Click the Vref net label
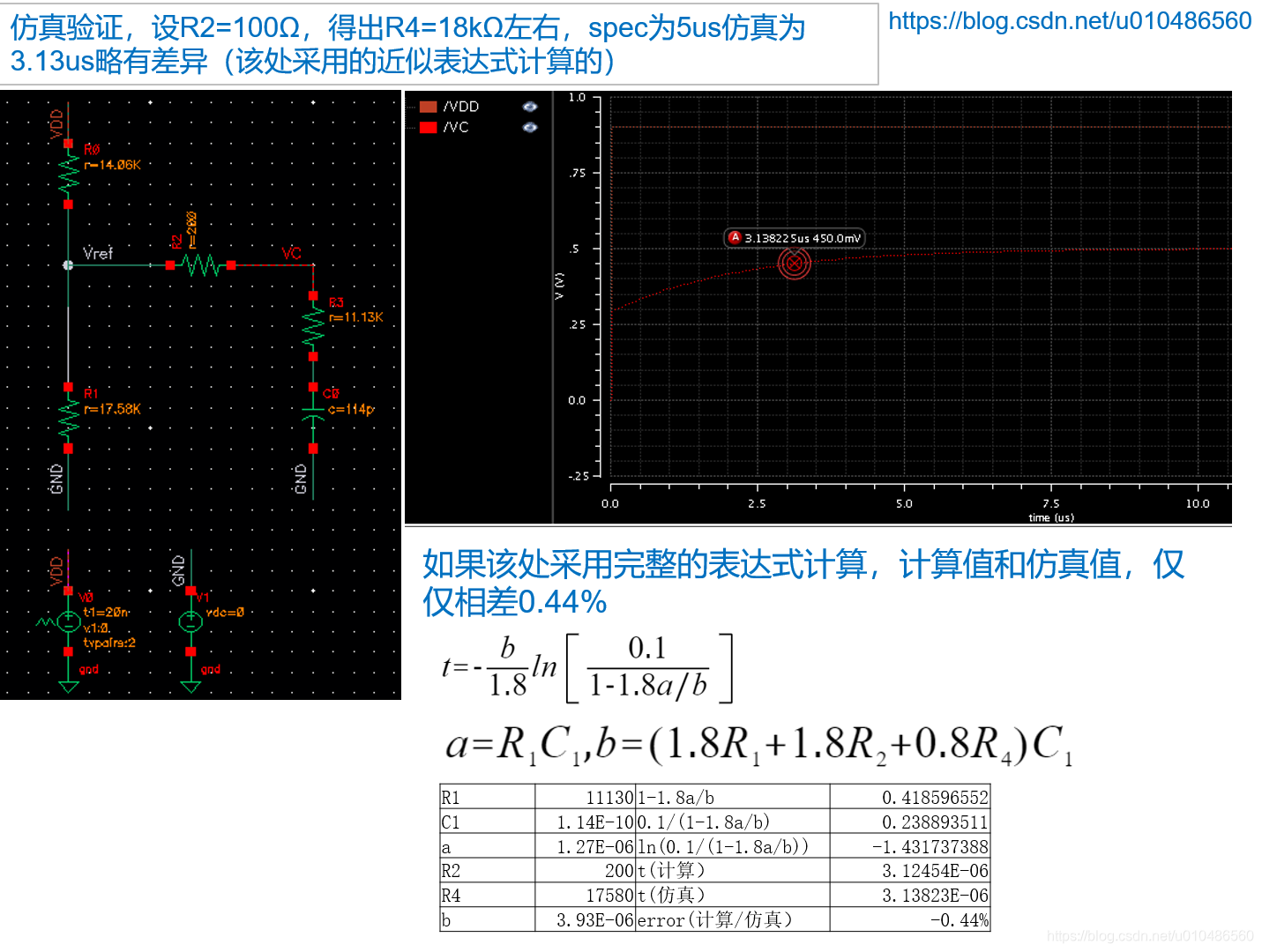The image size is (1262, 952). [x=98, y=253]
